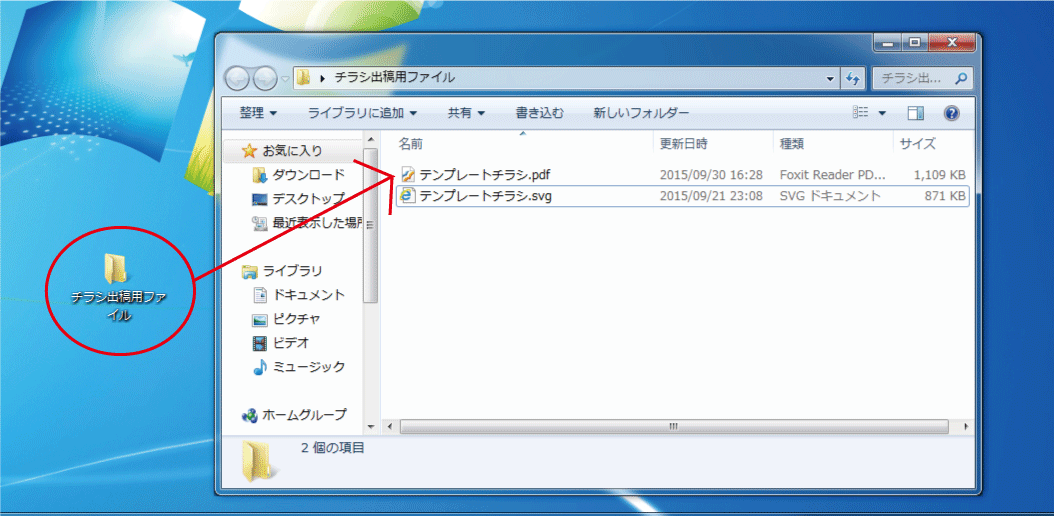This screenshot has width=1054, height=516.
Task: Click the date 2015/09/30 16:28
Action: pos(711,175)
